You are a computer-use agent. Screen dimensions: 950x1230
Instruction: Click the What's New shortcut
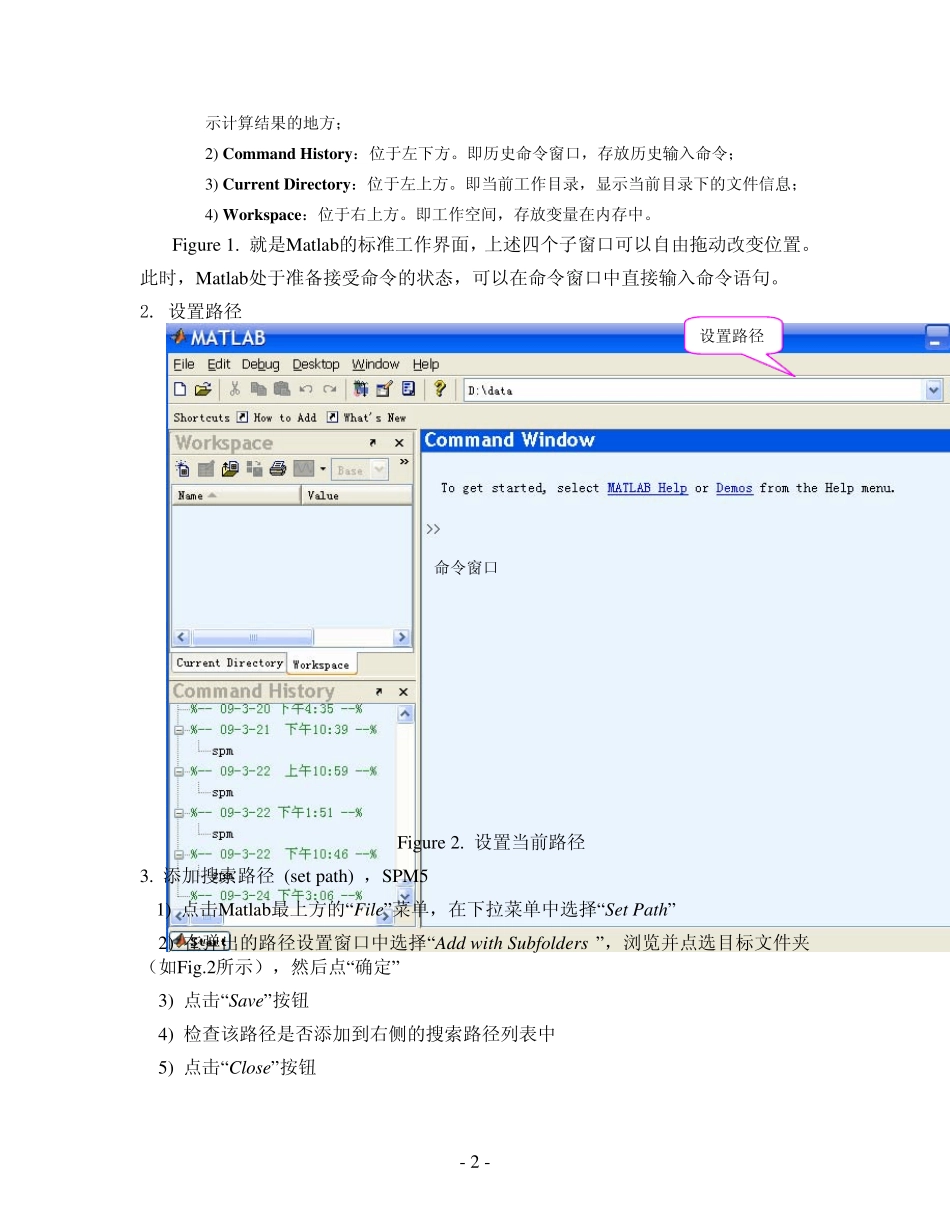(367, 418)
